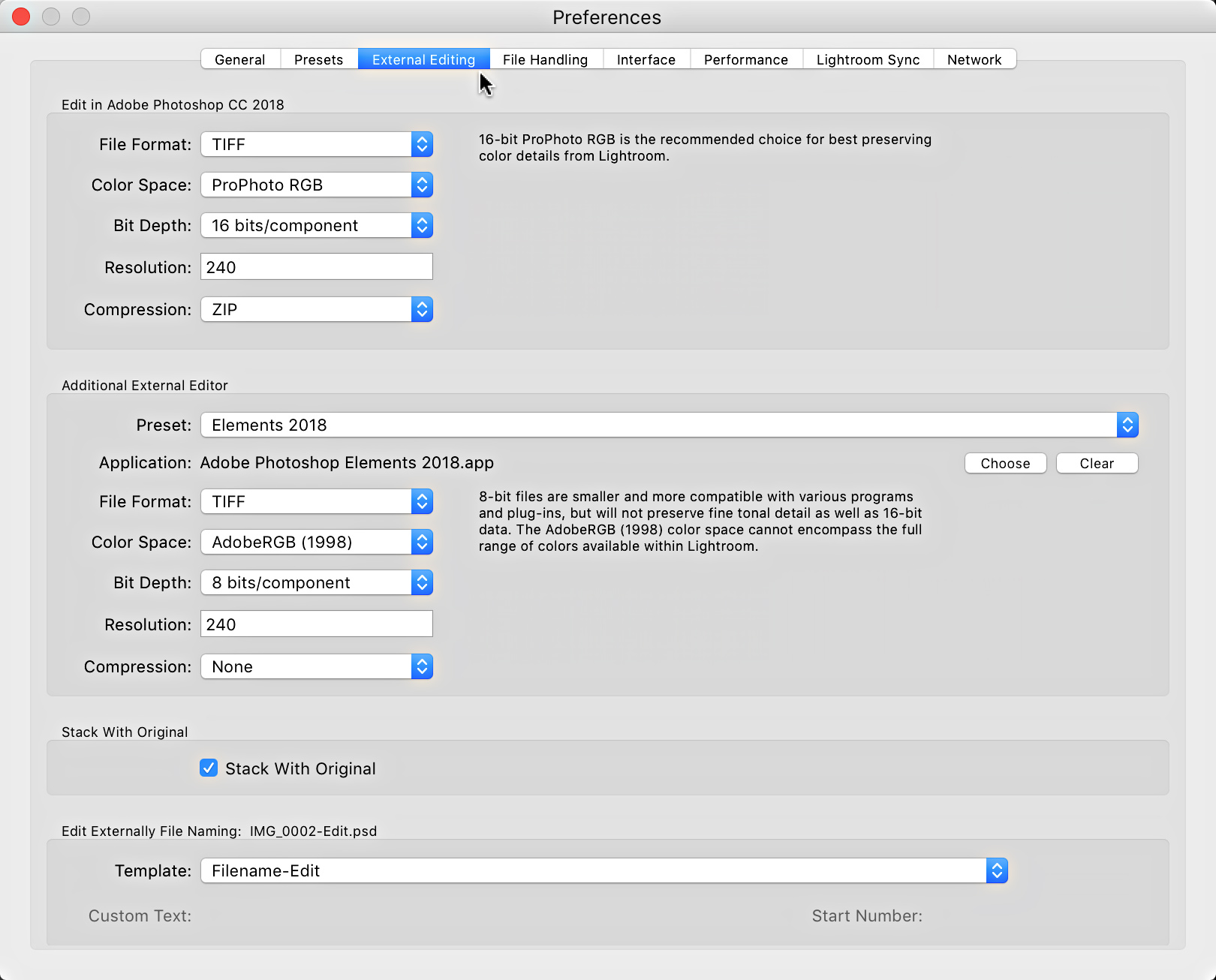1216x980 pixels.
Task: Click the 'Edit in Adobe Photoshop CC 2018' heading
Action: click(173, 104)
